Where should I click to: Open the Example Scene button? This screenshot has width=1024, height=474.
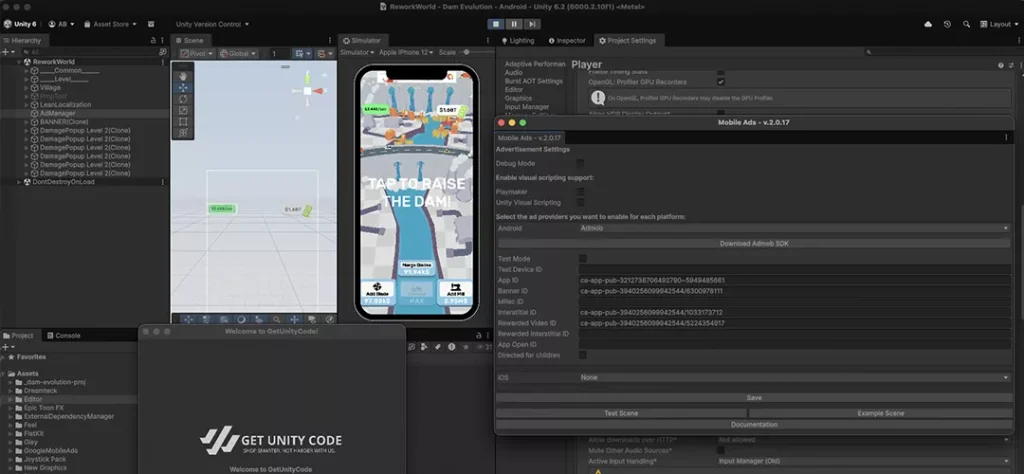tap(880, 413)
